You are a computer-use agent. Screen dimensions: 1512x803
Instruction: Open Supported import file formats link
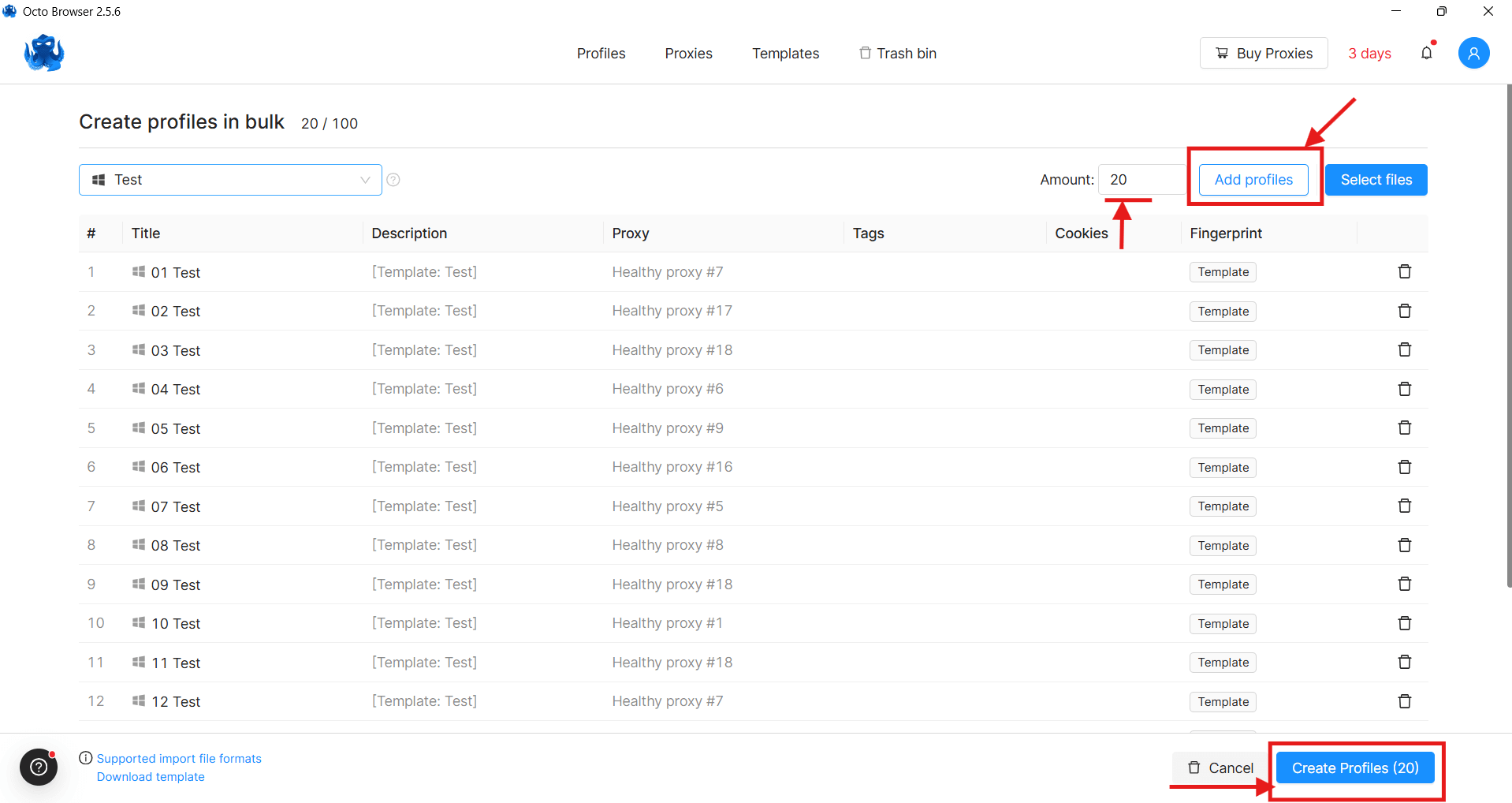tap(179, 758)
